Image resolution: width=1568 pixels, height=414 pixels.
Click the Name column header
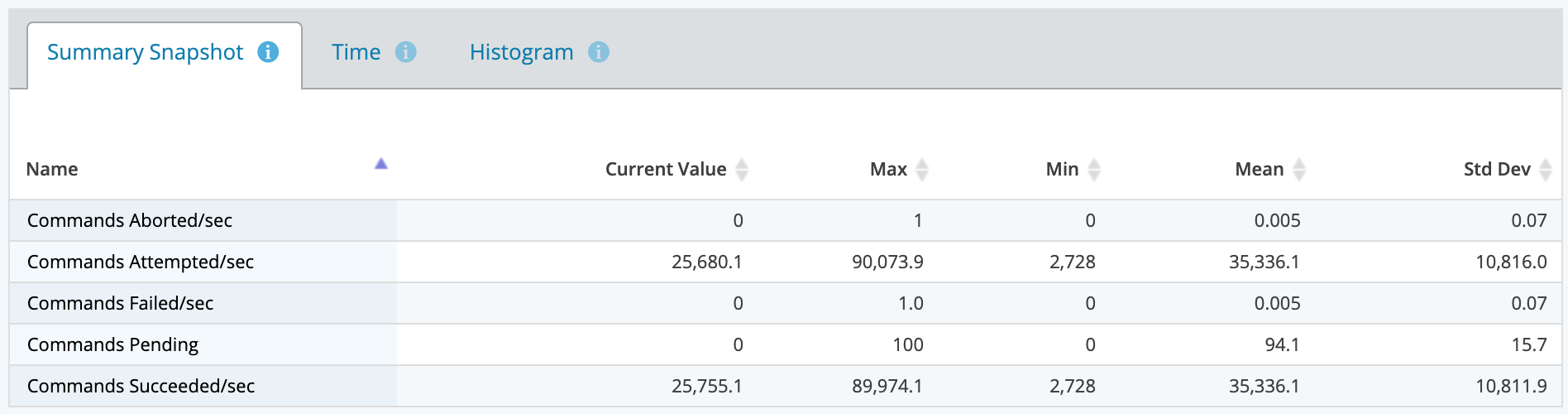click(x=52, y=169)
